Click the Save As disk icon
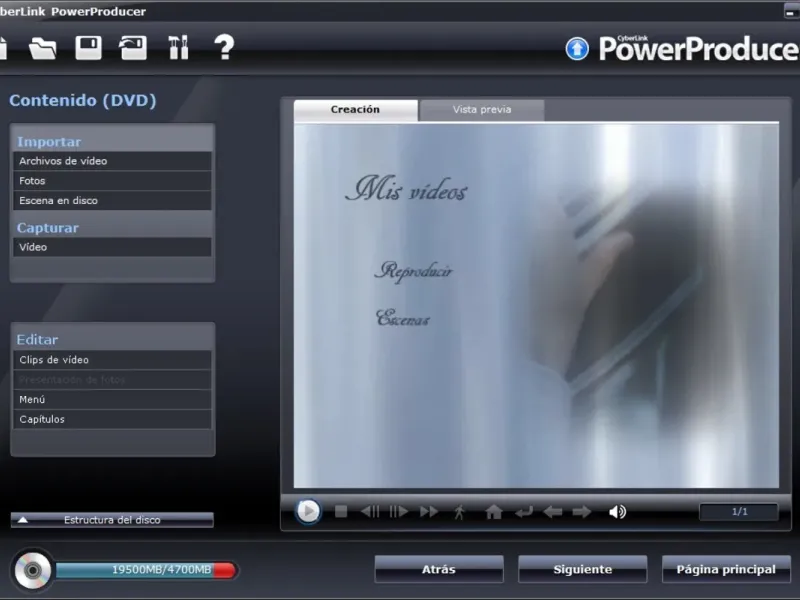This screenshot has width=800, height=600. pyautogui.click(x=133, y=48)
